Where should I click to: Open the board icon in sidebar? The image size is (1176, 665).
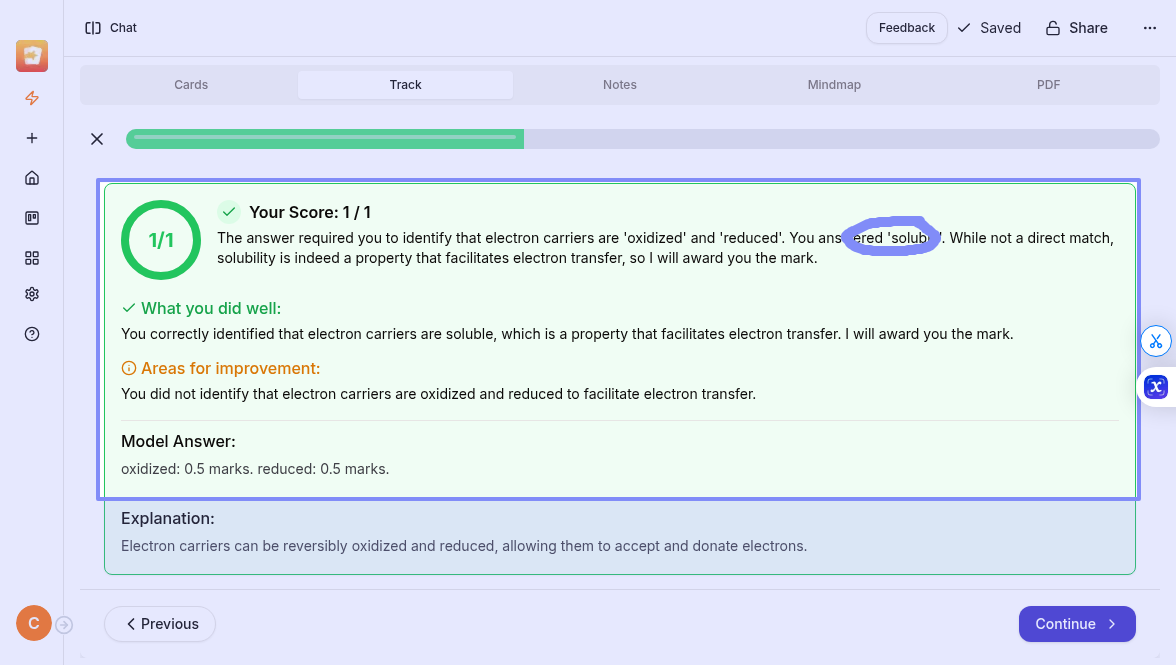(x=32, y=218)
